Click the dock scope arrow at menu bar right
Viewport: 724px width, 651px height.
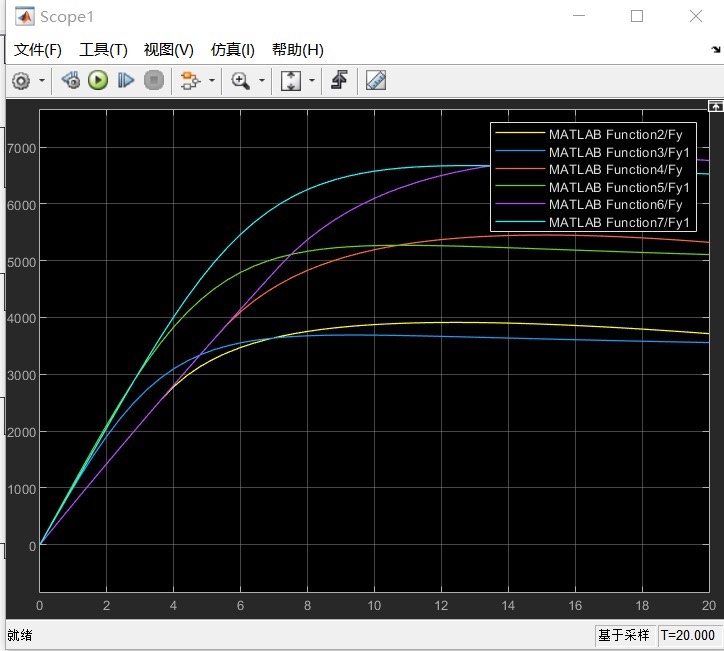(715, 49)
